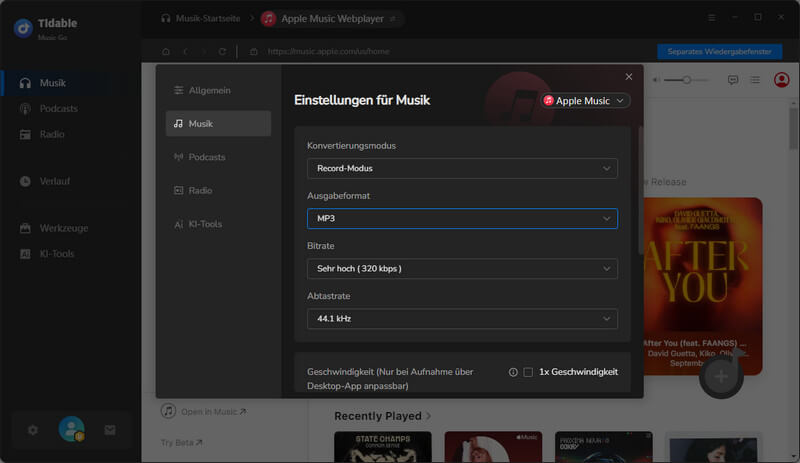Close the settings dialog with X

[x=629, y=77]
